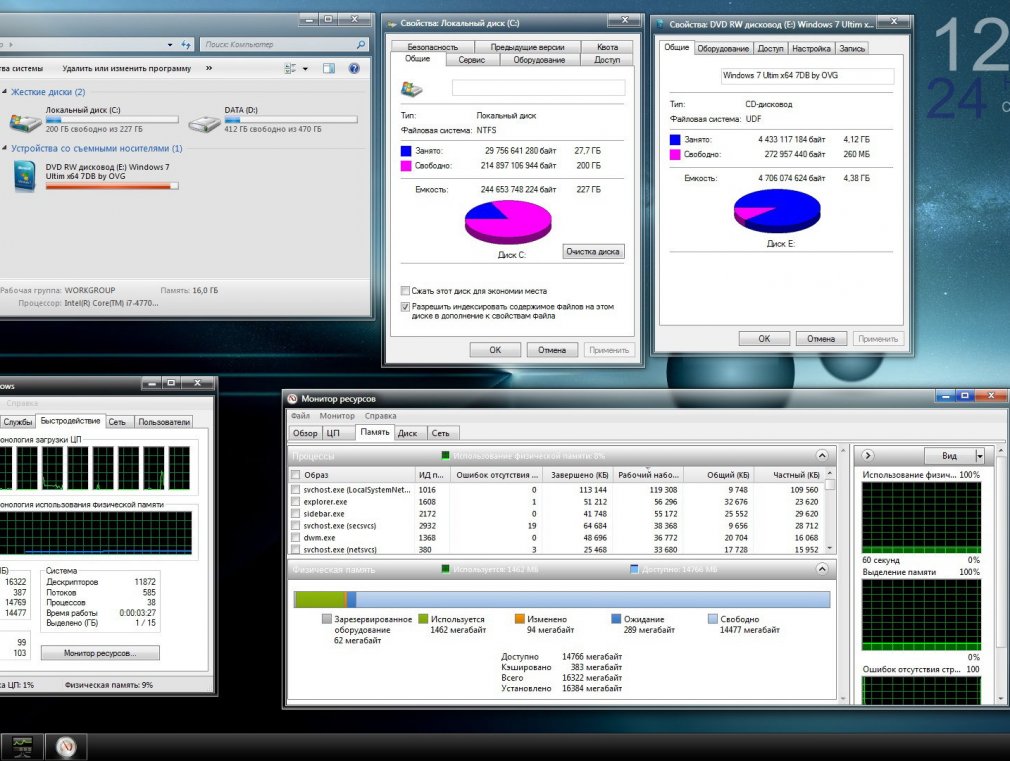Click Отмена in the DVD drive properties dialog
The height and width of the screenshot is (761, 1010).
coord(821,338)
